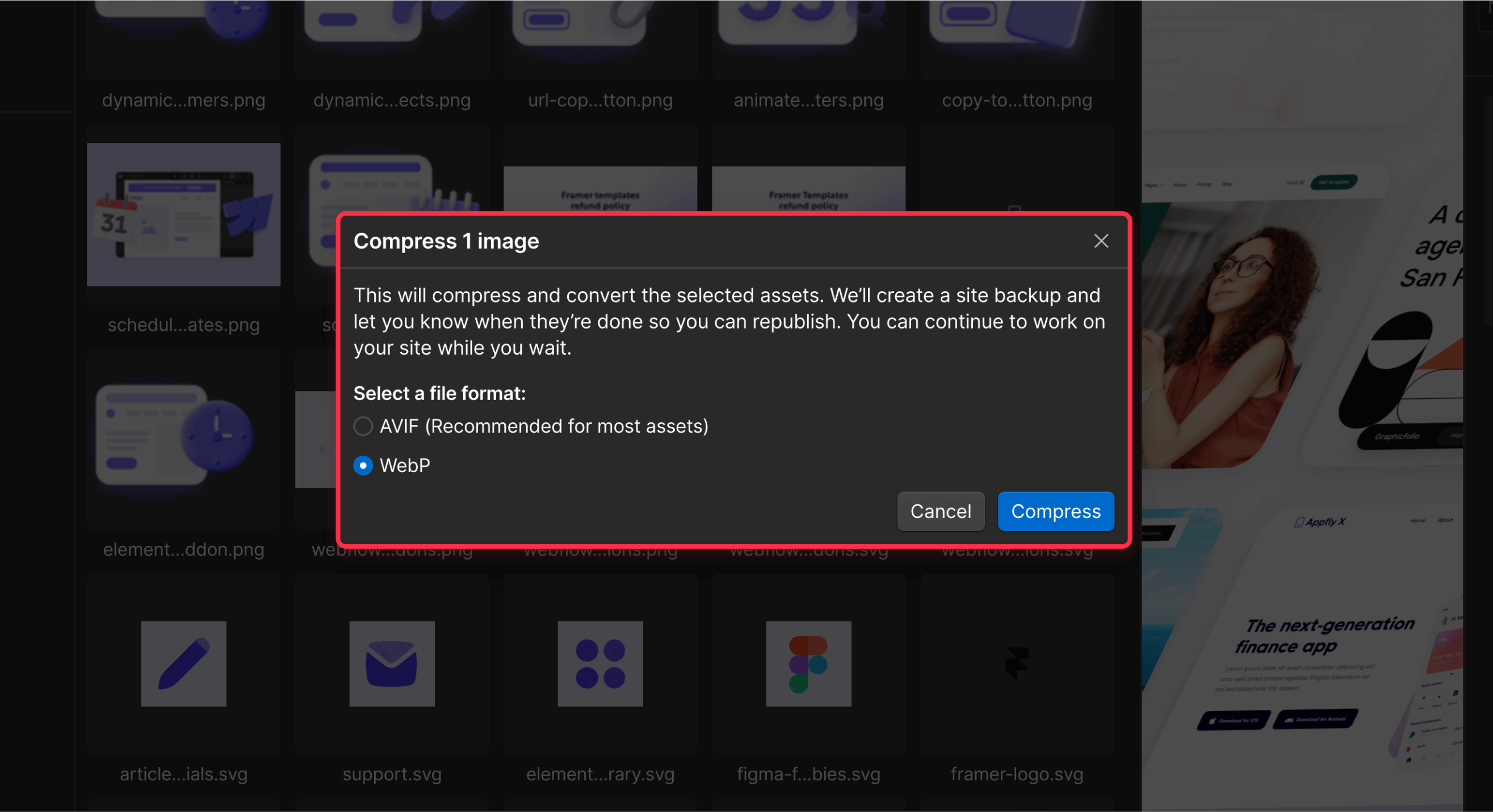Click the animate...ters.png file name

point(808,100)
